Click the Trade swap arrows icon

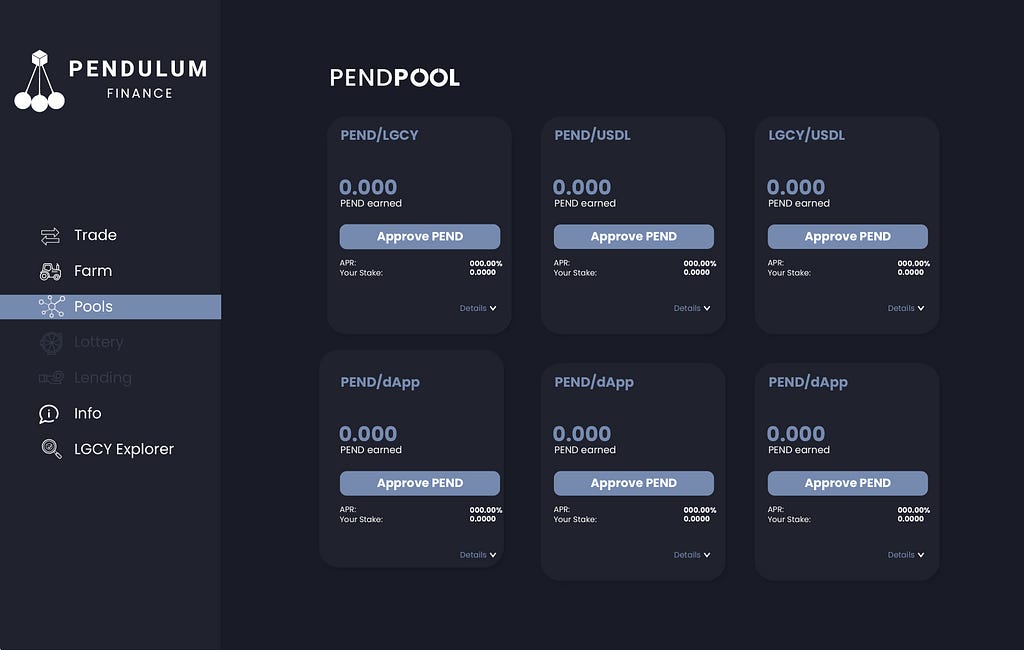(50, 236)
